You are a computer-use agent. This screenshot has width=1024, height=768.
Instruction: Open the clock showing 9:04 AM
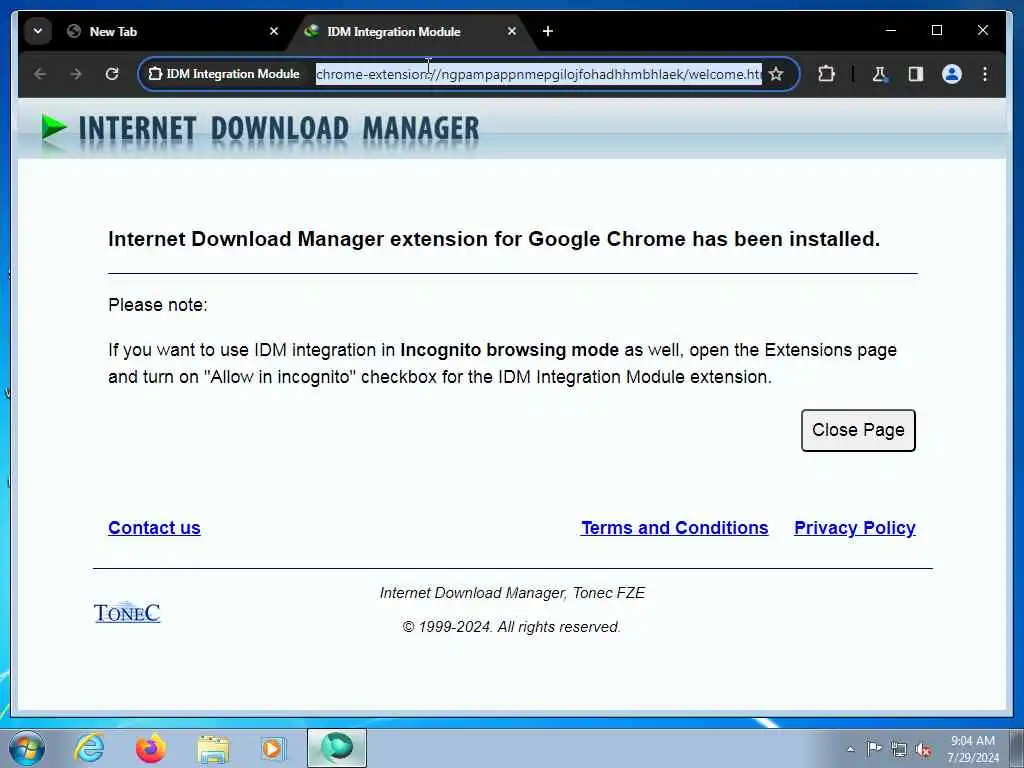pyautogui.click(x=973, y=748)
